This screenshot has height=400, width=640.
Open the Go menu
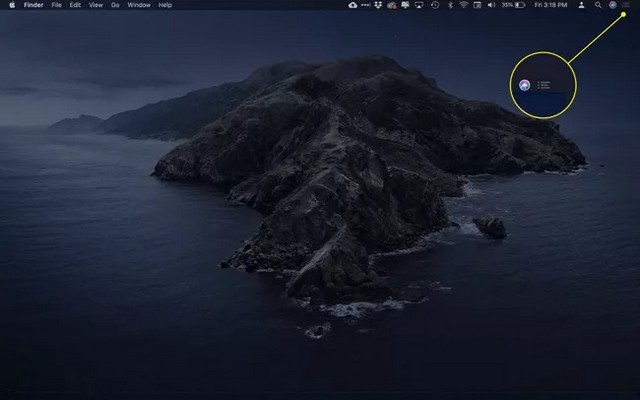[x=115, y=5]
